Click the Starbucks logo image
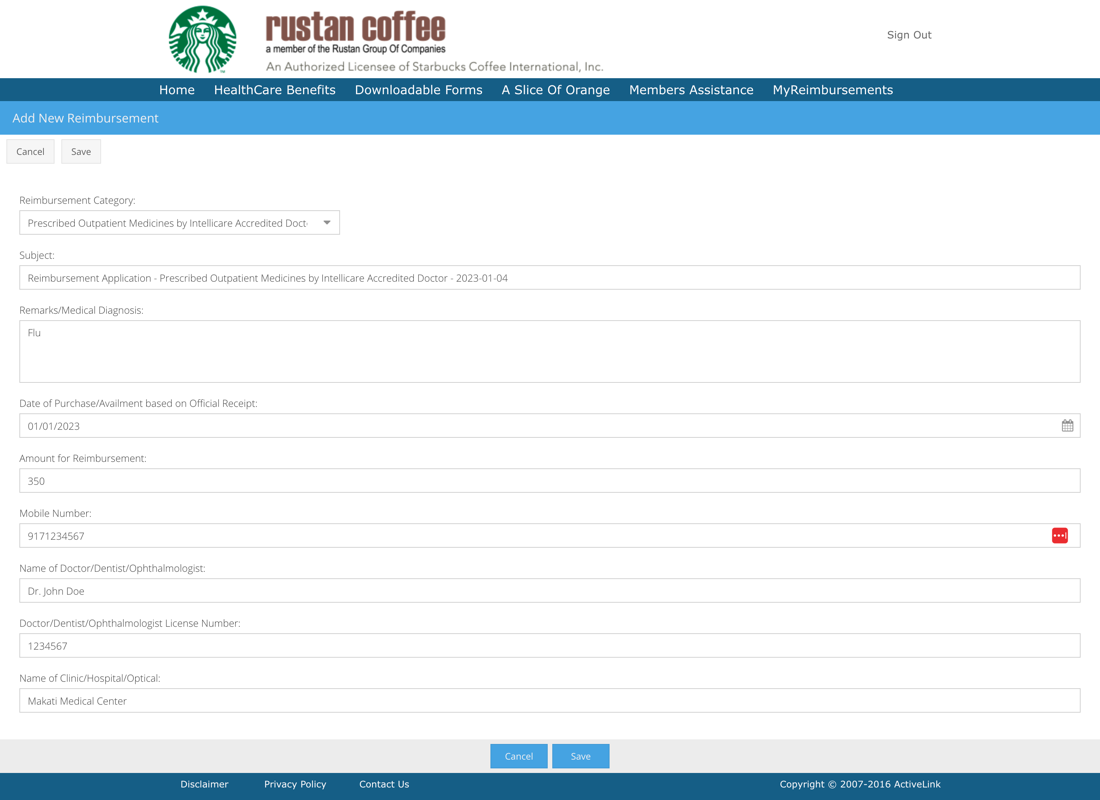Screen dimensions: 1100x800 [x=203, y=39]
